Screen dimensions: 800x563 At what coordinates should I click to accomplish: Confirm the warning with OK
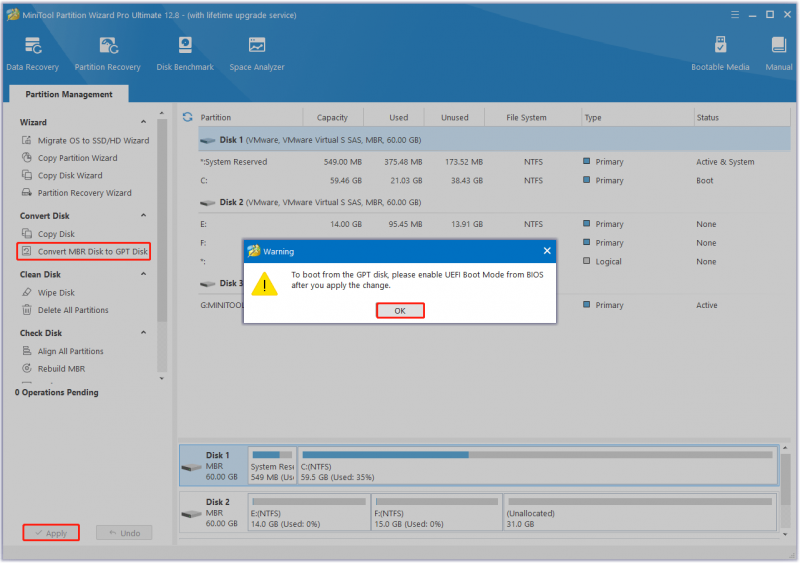[x=400, y=310]
